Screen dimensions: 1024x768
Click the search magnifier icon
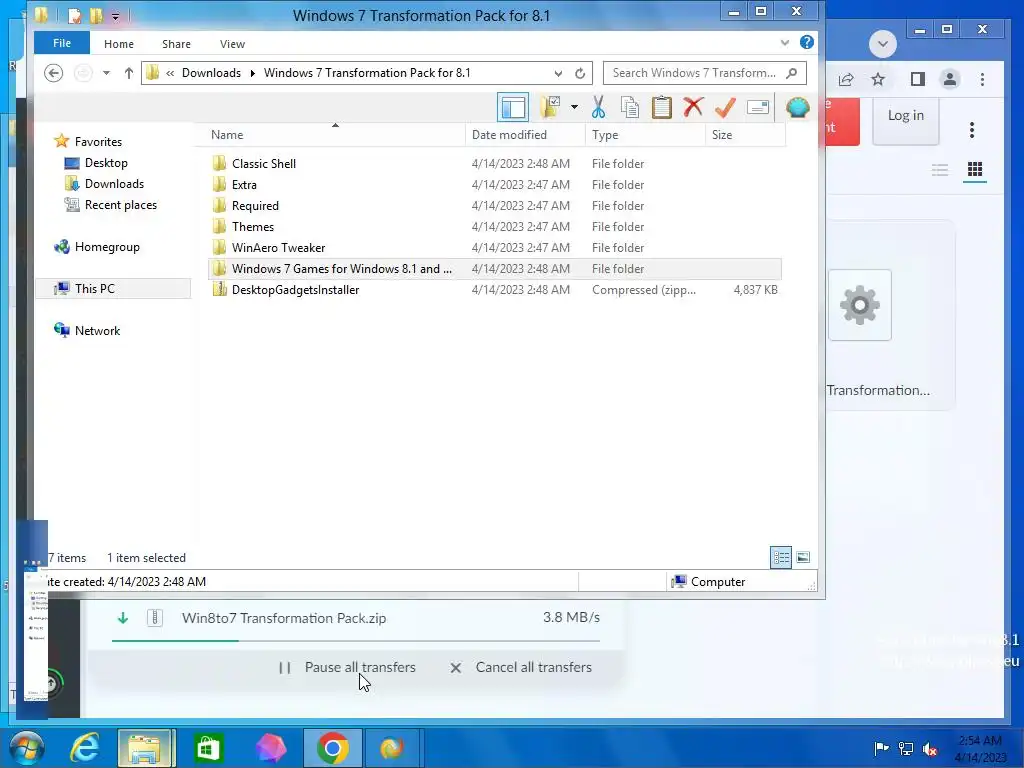tap(792, 73)
